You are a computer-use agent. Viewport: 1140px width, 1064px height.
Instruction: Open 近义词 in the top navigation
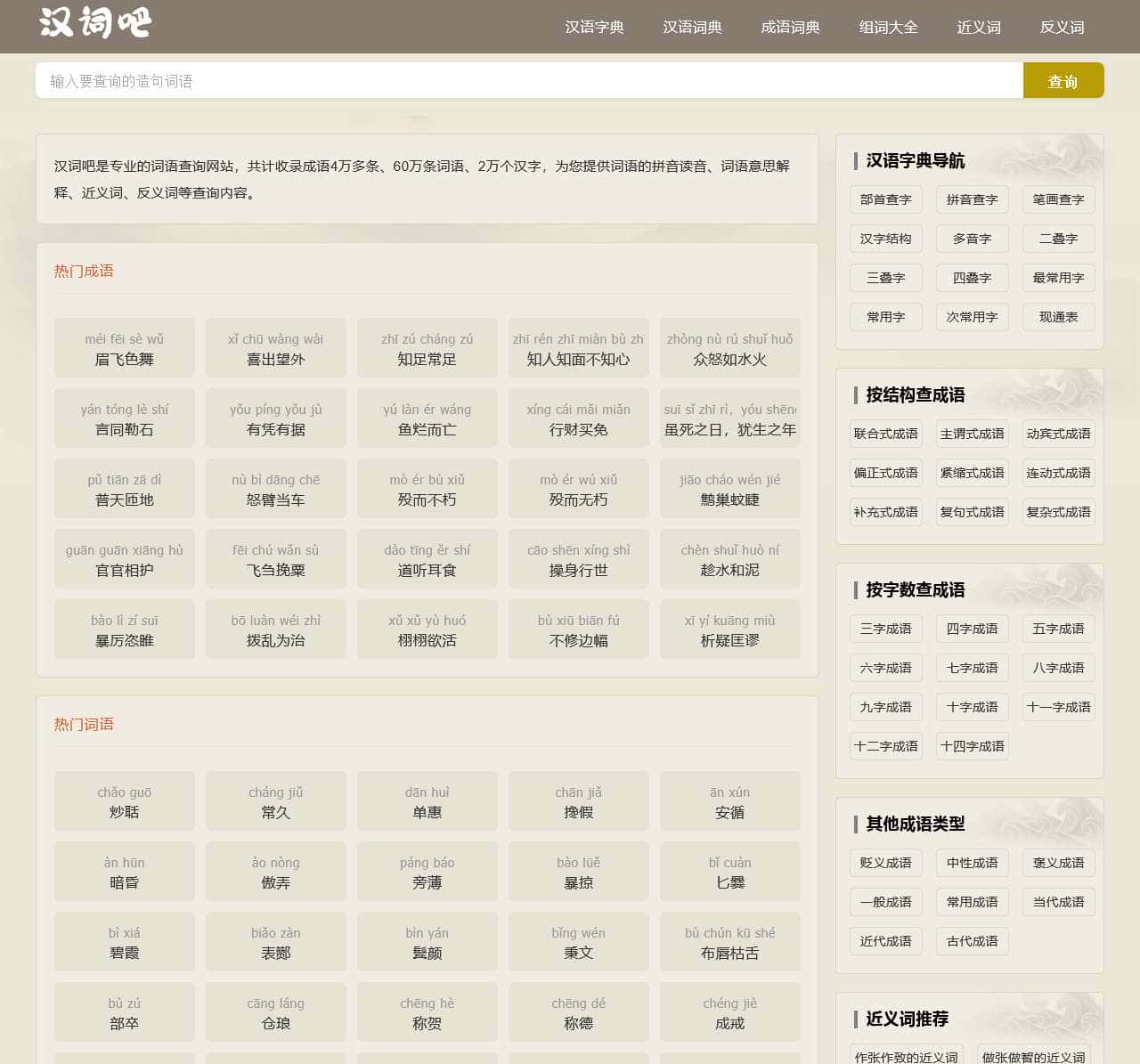(979, 27)
